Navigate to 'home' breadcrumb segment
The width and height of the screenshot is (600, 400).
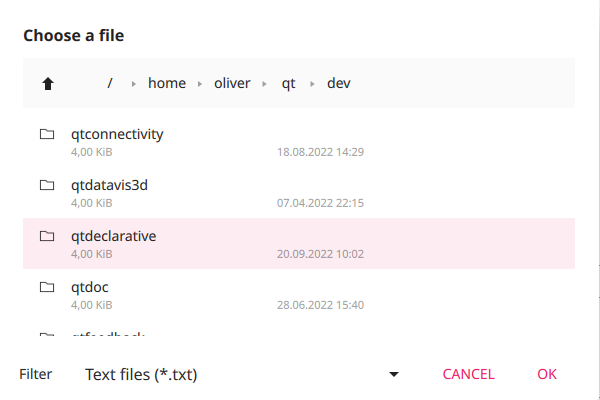pos(167,83)
